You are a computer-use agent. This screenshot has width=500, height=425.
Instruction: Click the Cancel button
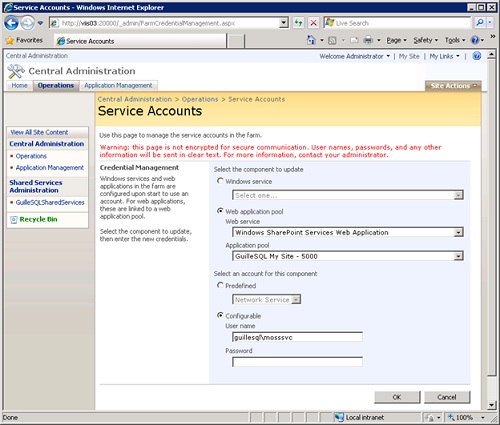click(x=447, y=397)
